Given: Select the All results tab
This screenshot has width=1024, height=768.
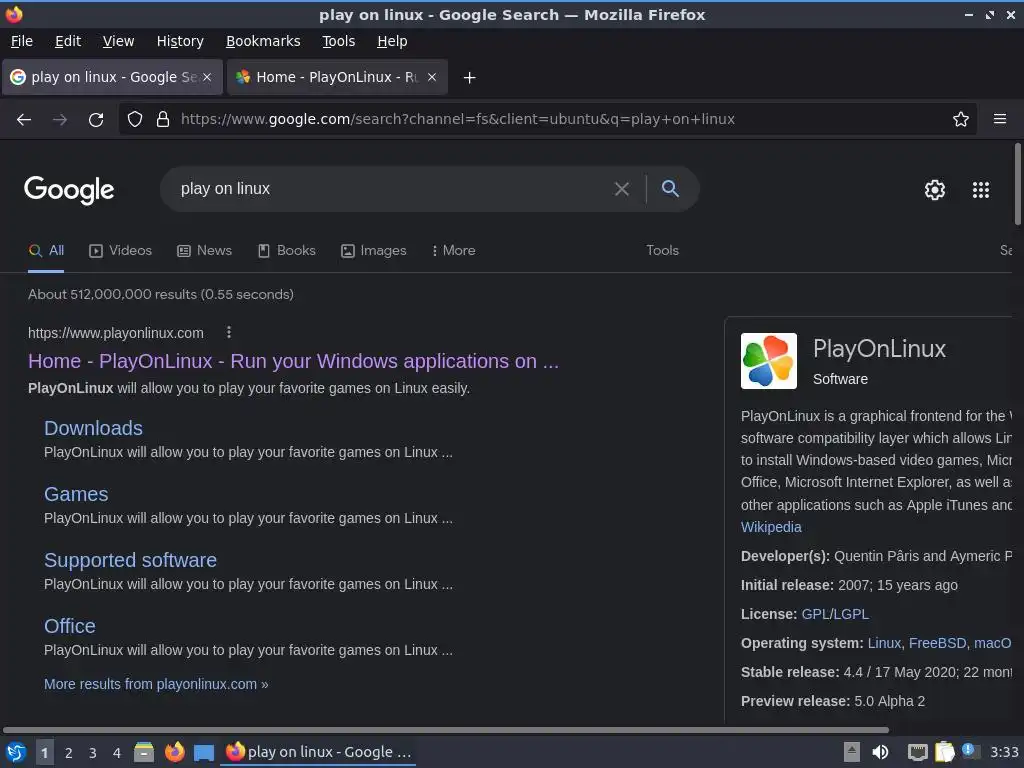Looking at the screenshot, I should (x=46, y=251).
